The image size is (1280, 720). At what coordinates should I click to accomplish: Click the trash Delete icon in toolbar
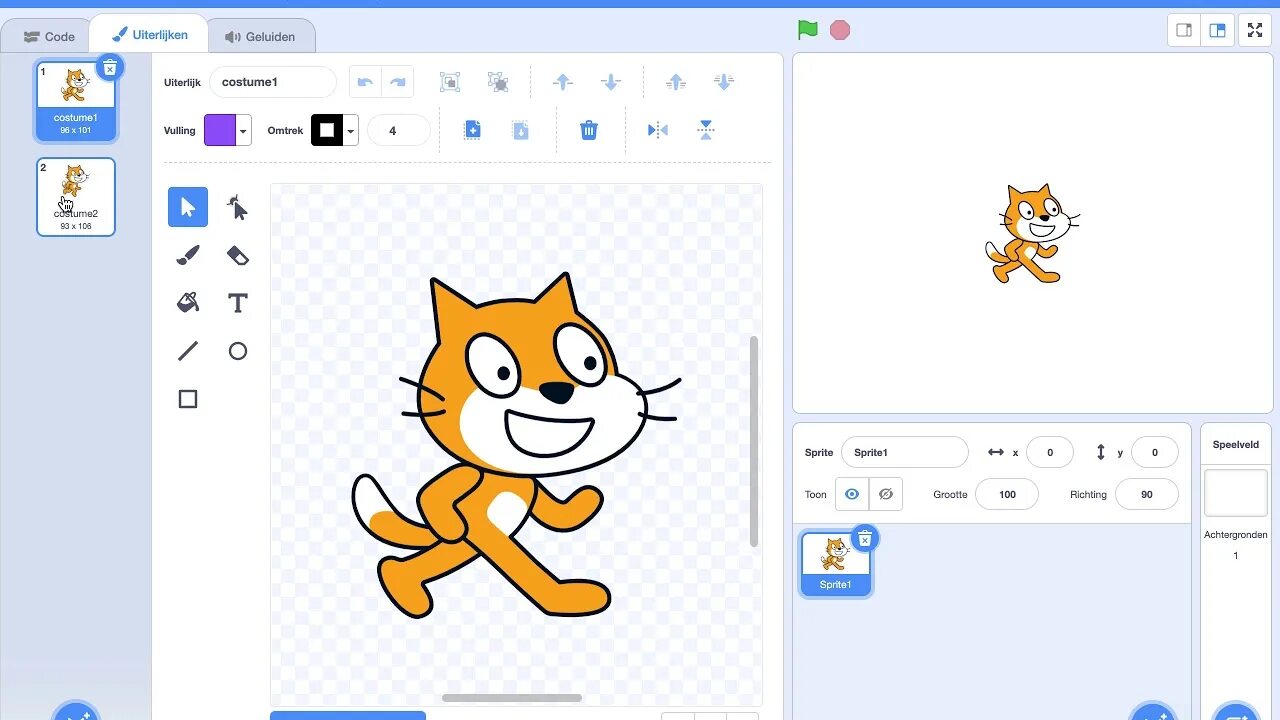[589, 130]
